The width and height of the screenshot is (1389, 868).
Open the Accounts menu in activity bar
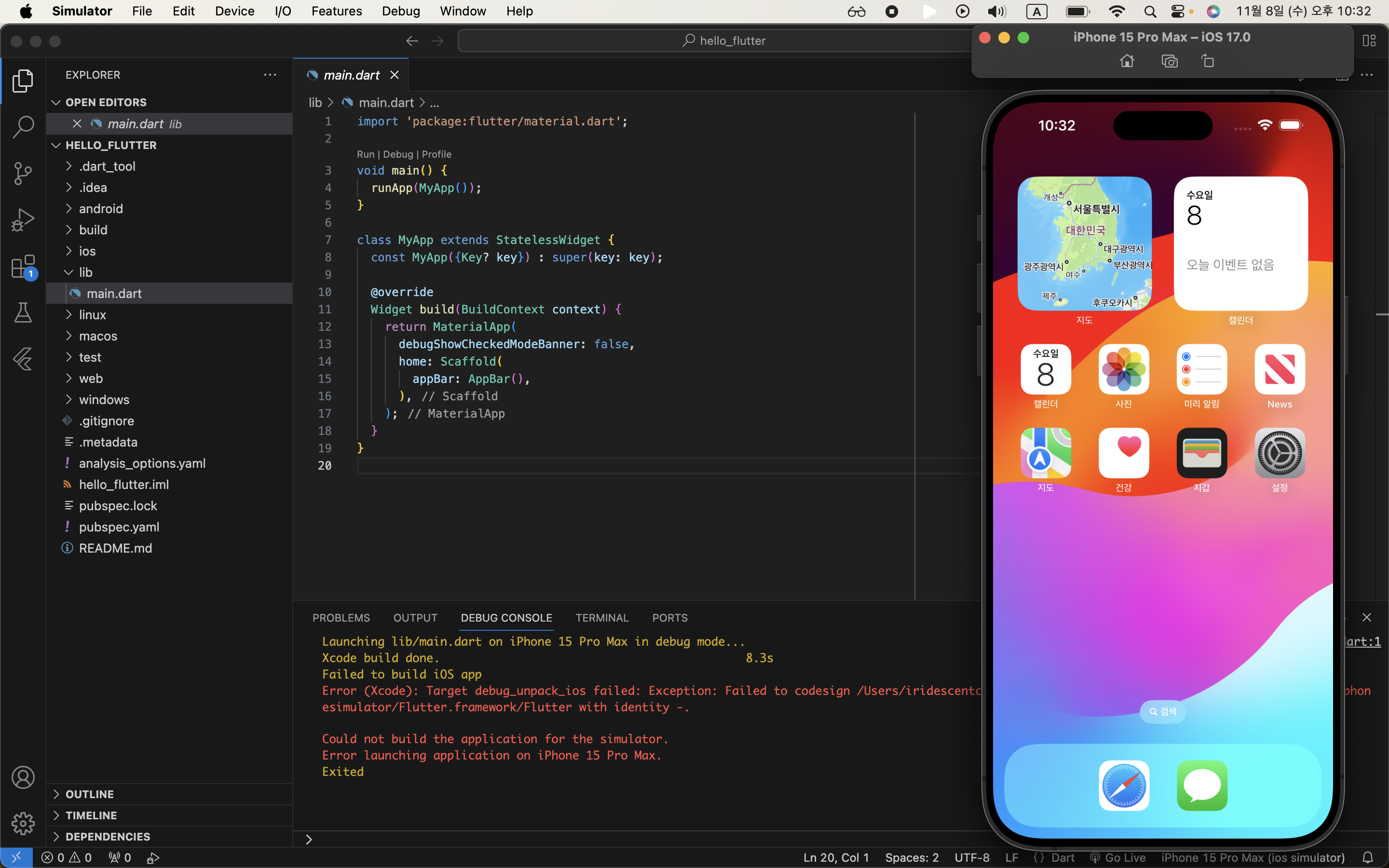point(23,777)
